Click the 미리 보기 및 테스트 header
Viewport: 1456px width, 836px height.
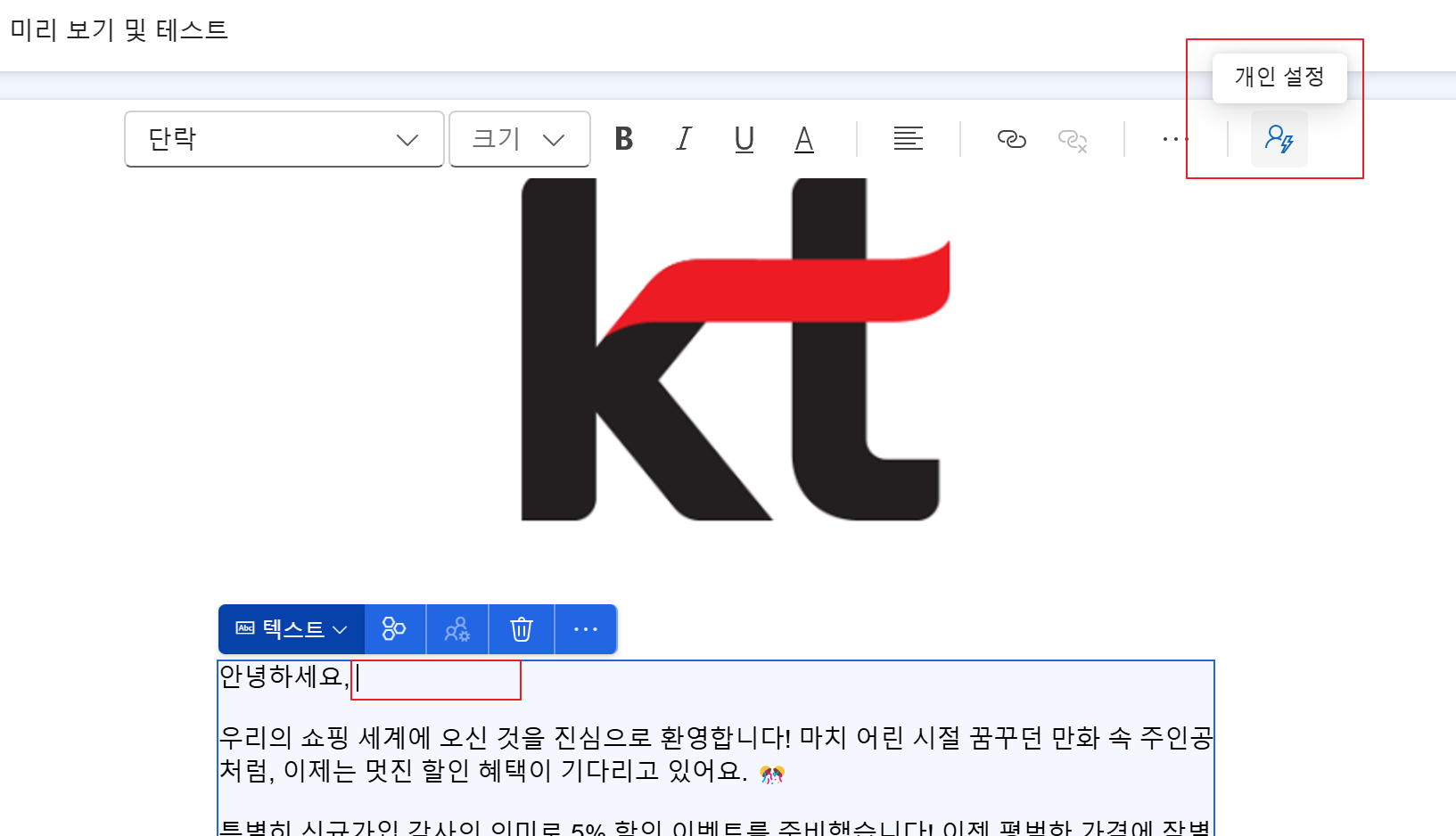119,30
